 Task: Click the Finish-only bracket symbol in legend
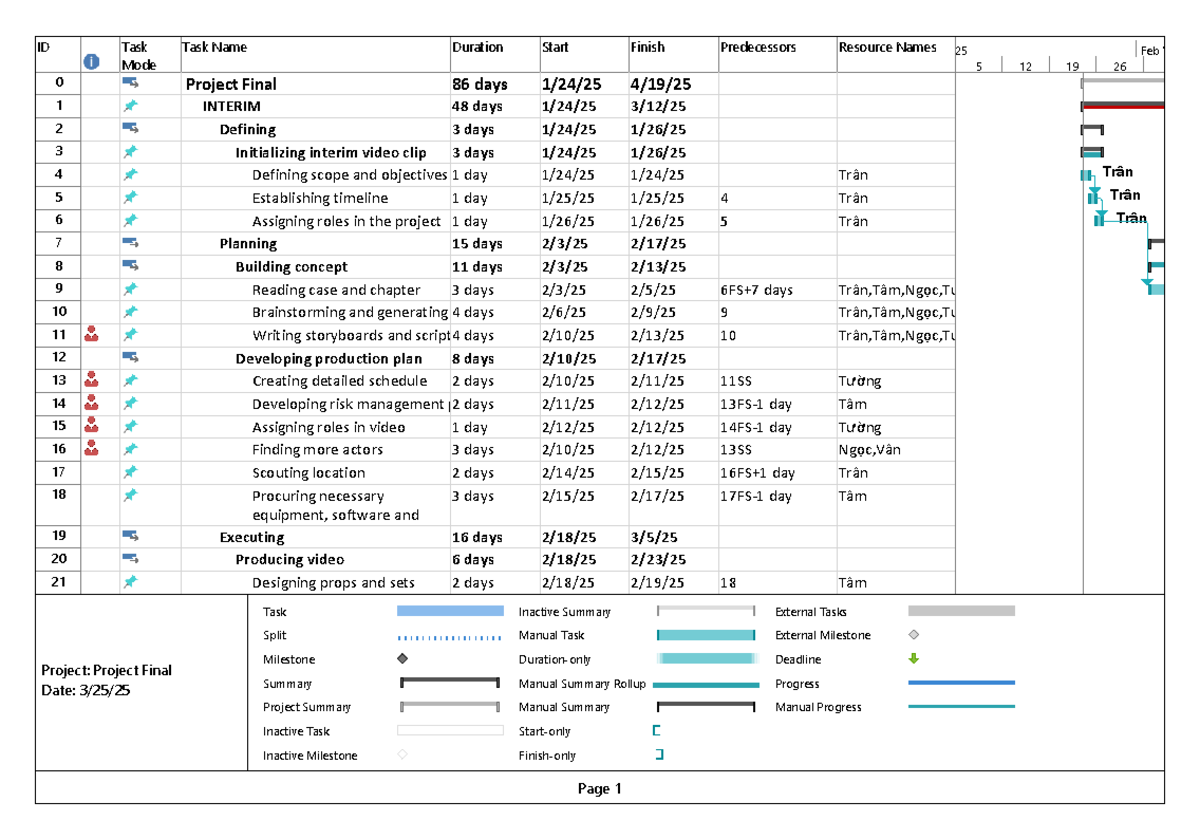coord(659,756)
